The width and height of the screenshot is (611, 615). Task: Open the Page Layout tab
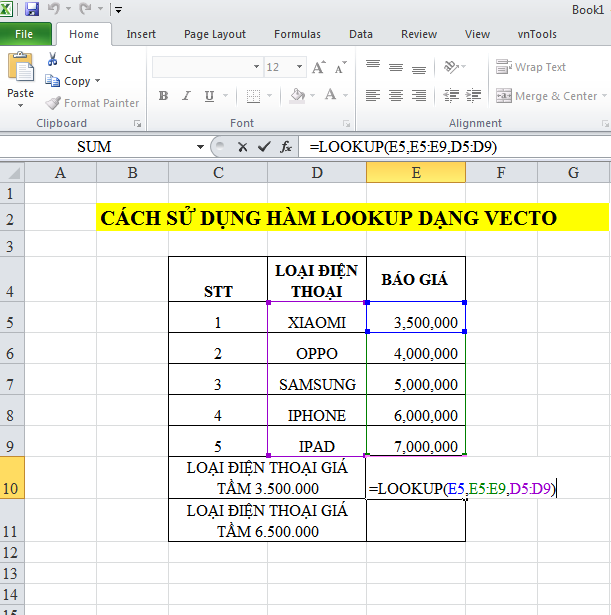coord(215,34)
